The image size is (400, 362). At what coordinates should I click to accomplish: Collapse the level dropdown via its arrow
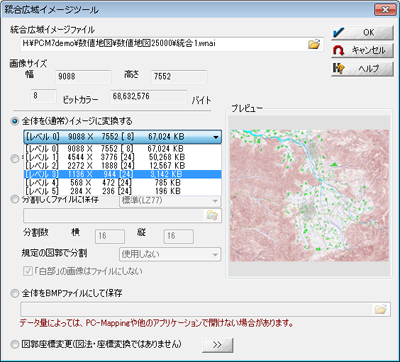click(x=216, y=137)
